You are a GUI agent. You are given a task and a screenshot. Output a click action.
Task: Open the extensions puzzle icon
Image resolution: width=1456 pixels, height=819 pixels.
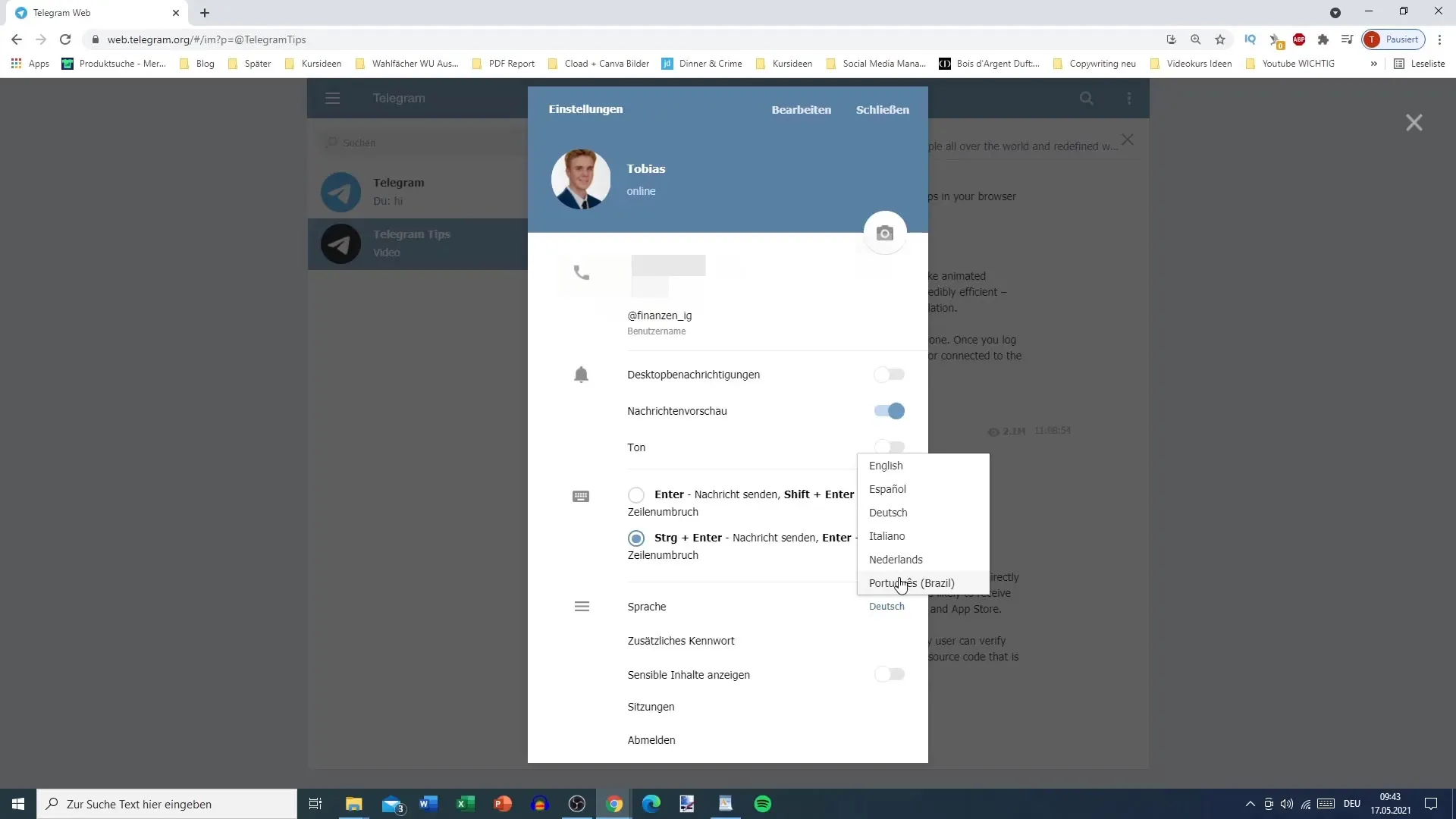click(1323, 39)
